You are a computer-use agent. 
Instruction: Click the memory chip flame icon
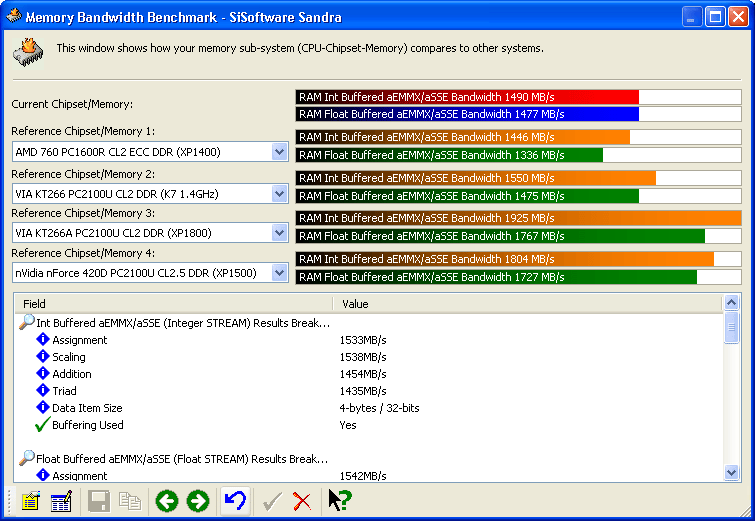(x=28, y=52)
